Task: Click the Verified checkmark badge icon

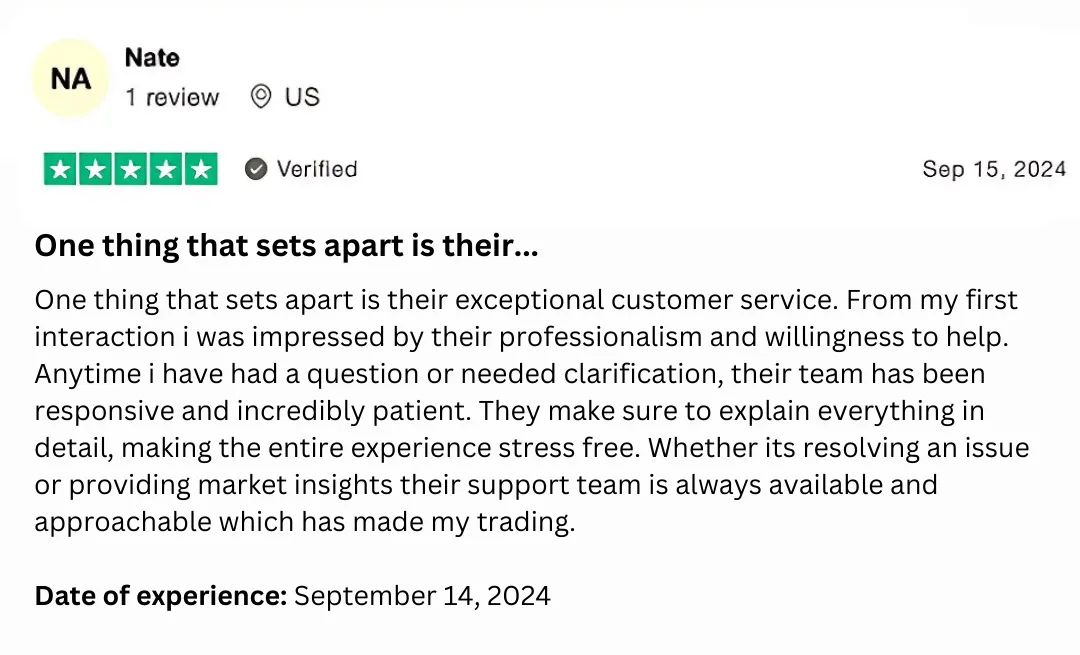Action: (x=257, y=169)
